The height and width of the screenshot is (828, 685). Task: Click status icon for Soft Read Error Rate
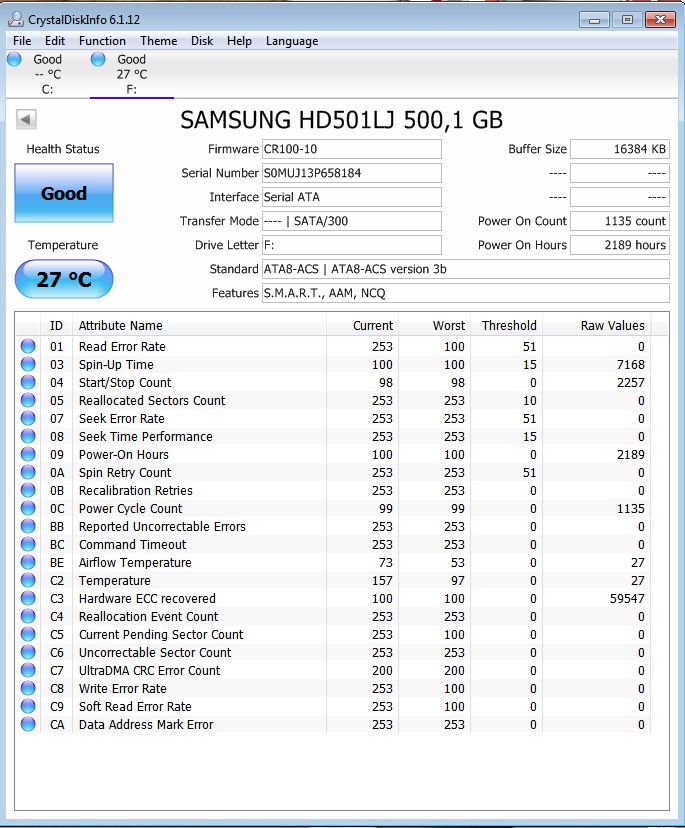pyautogui.click(x=28, y=706)
